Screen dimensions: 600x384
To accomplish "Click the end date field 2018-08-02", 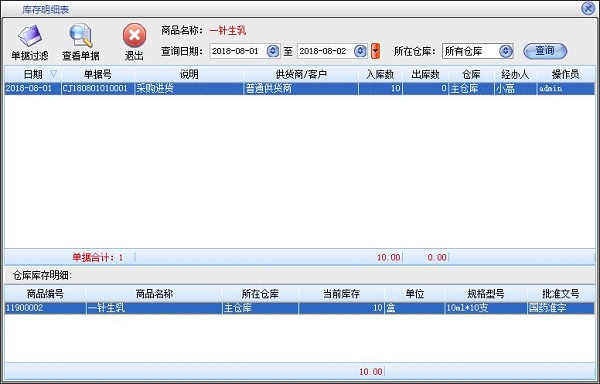I will tap(326, 51).
